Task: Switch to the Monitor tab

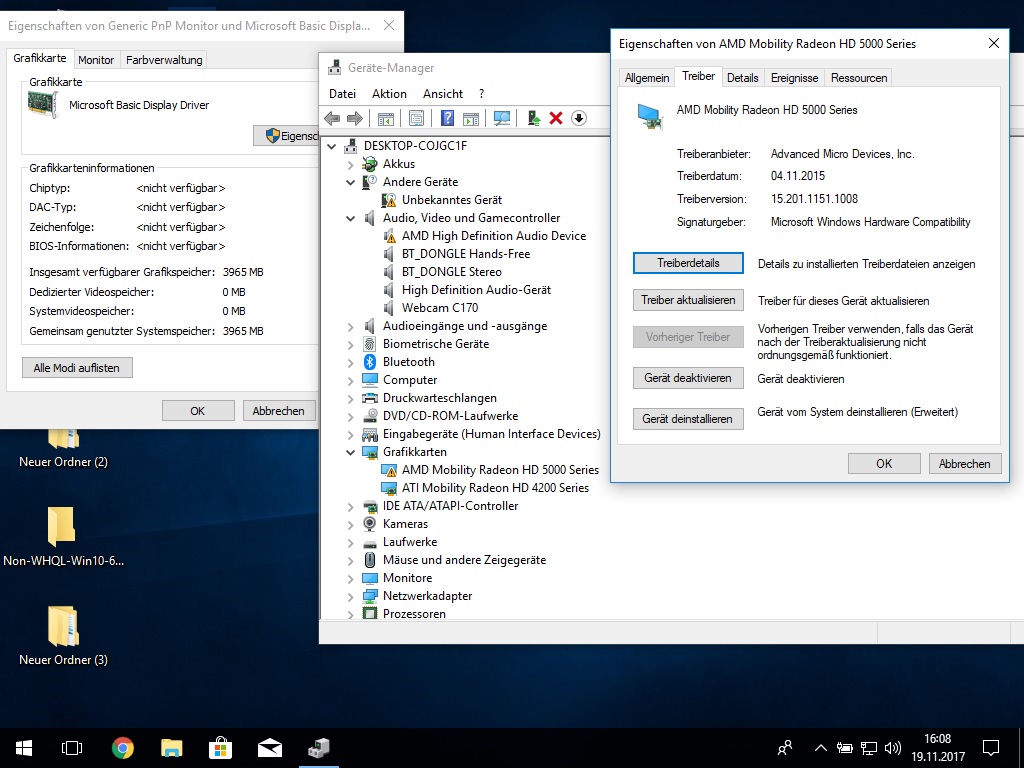Action: tap(96, 59)
